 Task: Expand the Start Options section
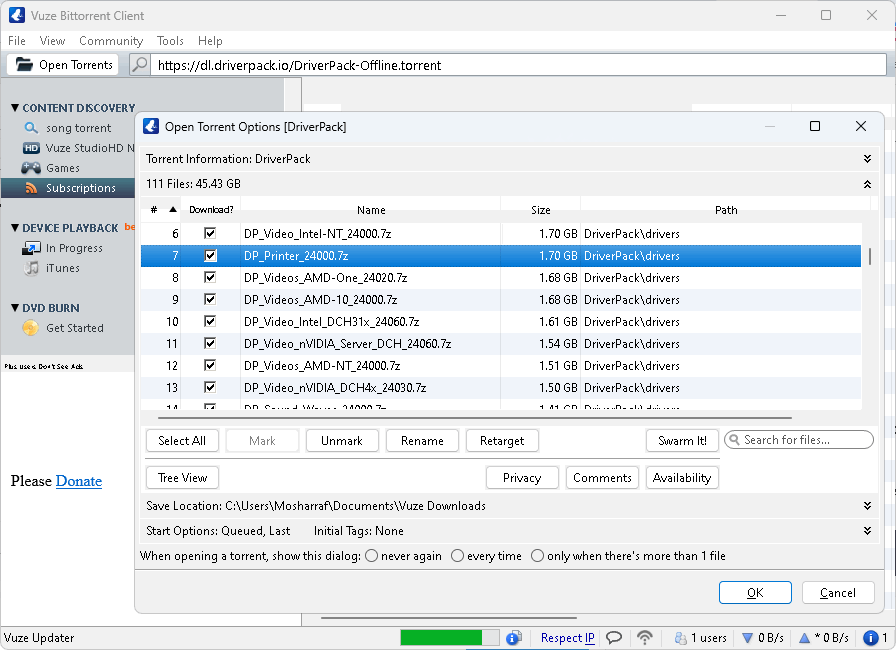pos(867,531)
